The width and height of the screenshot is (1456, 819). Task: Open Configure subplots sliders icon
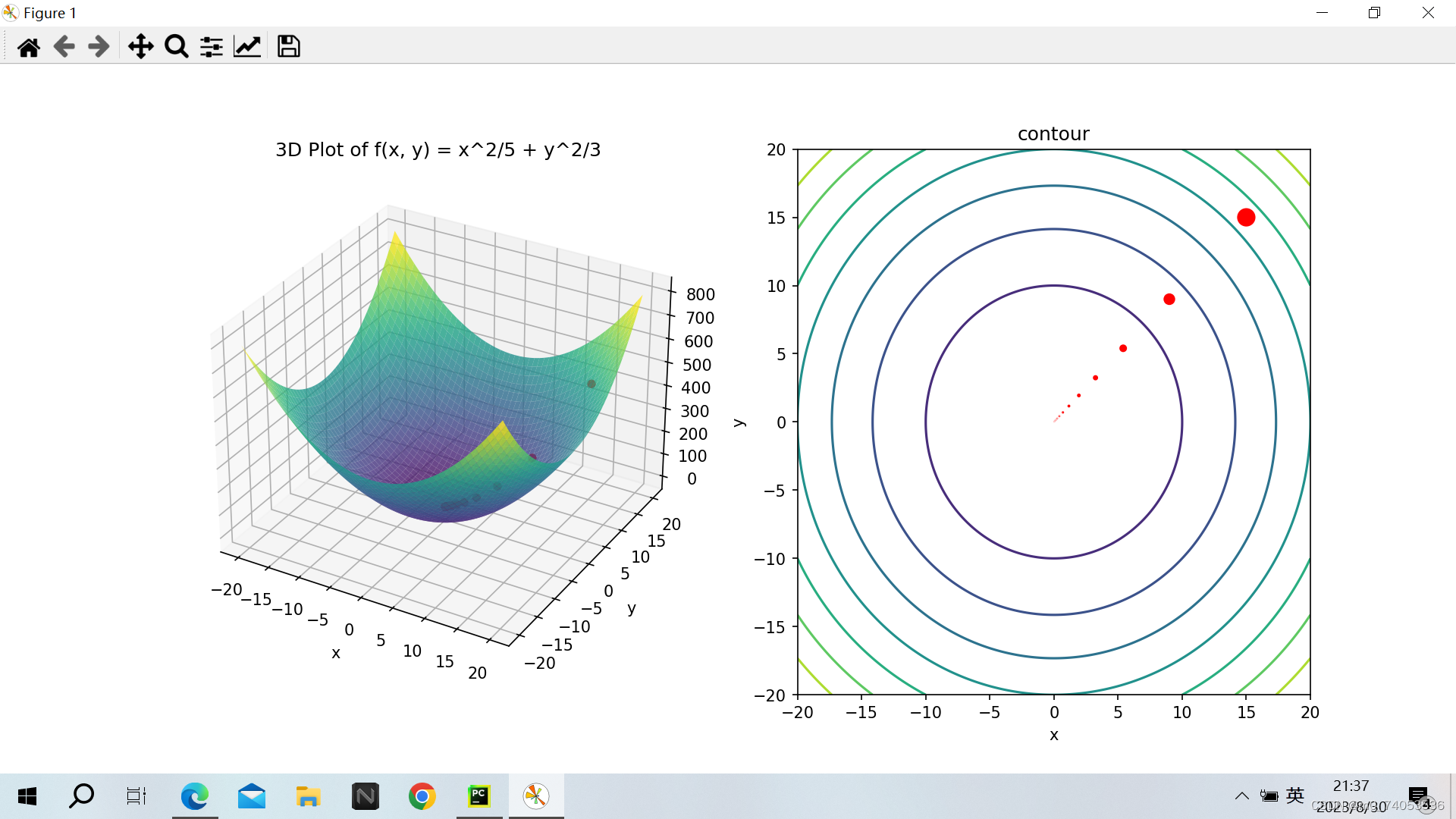click(x=211, y=47)
